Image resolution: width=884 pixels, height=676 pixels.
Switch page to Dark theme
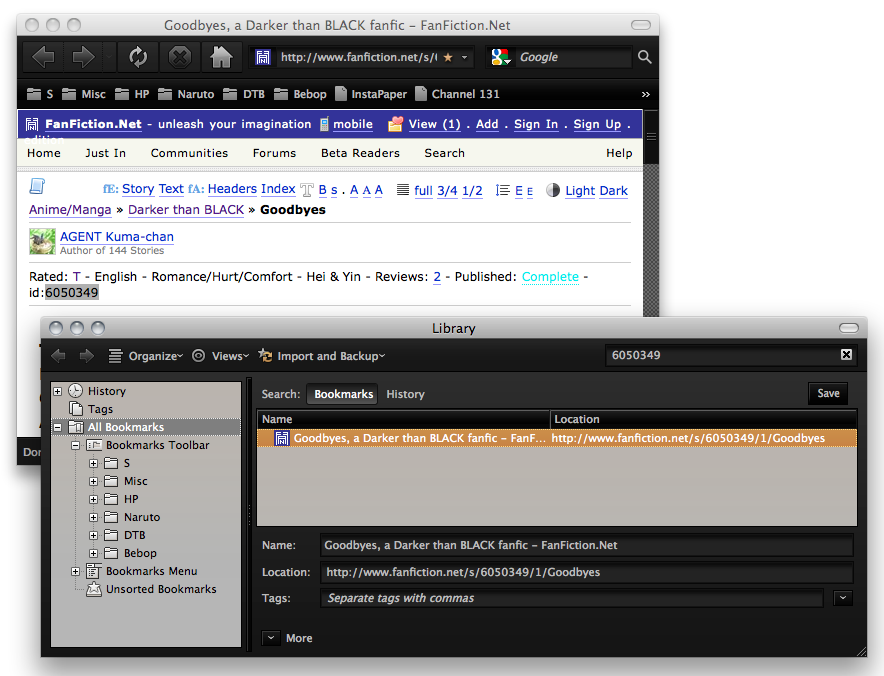[x=613, y=191]
